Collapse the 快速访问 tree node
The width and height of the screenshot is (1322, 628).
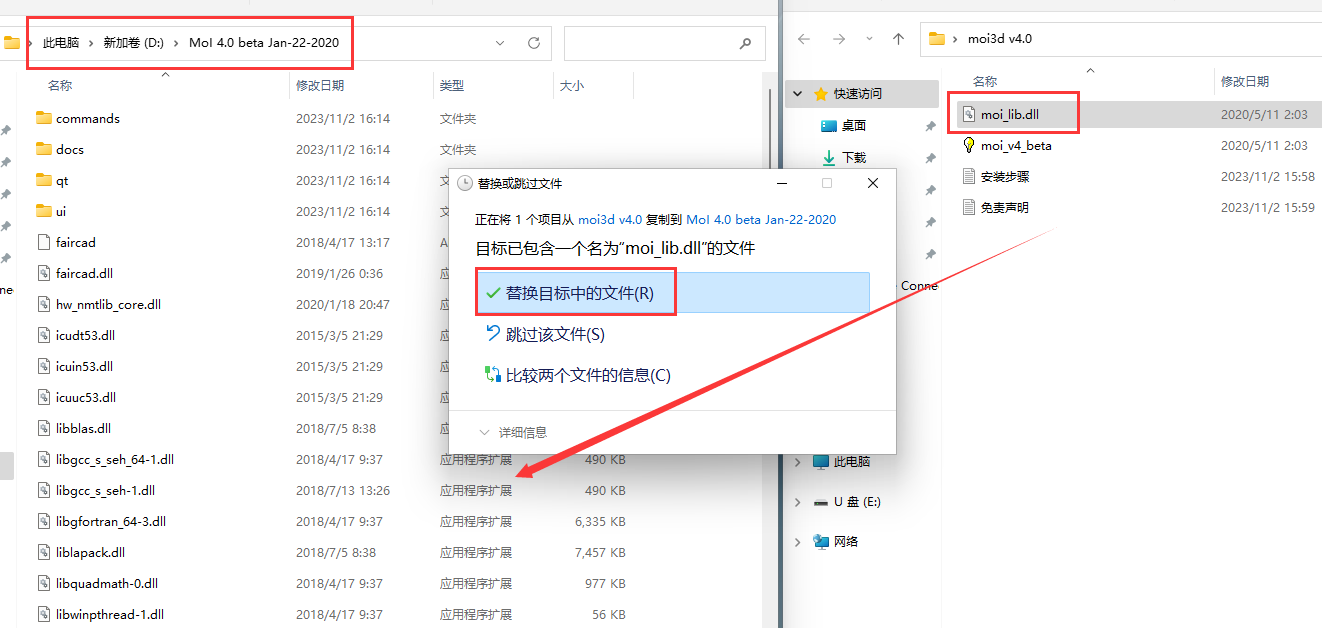pos(797,93)
